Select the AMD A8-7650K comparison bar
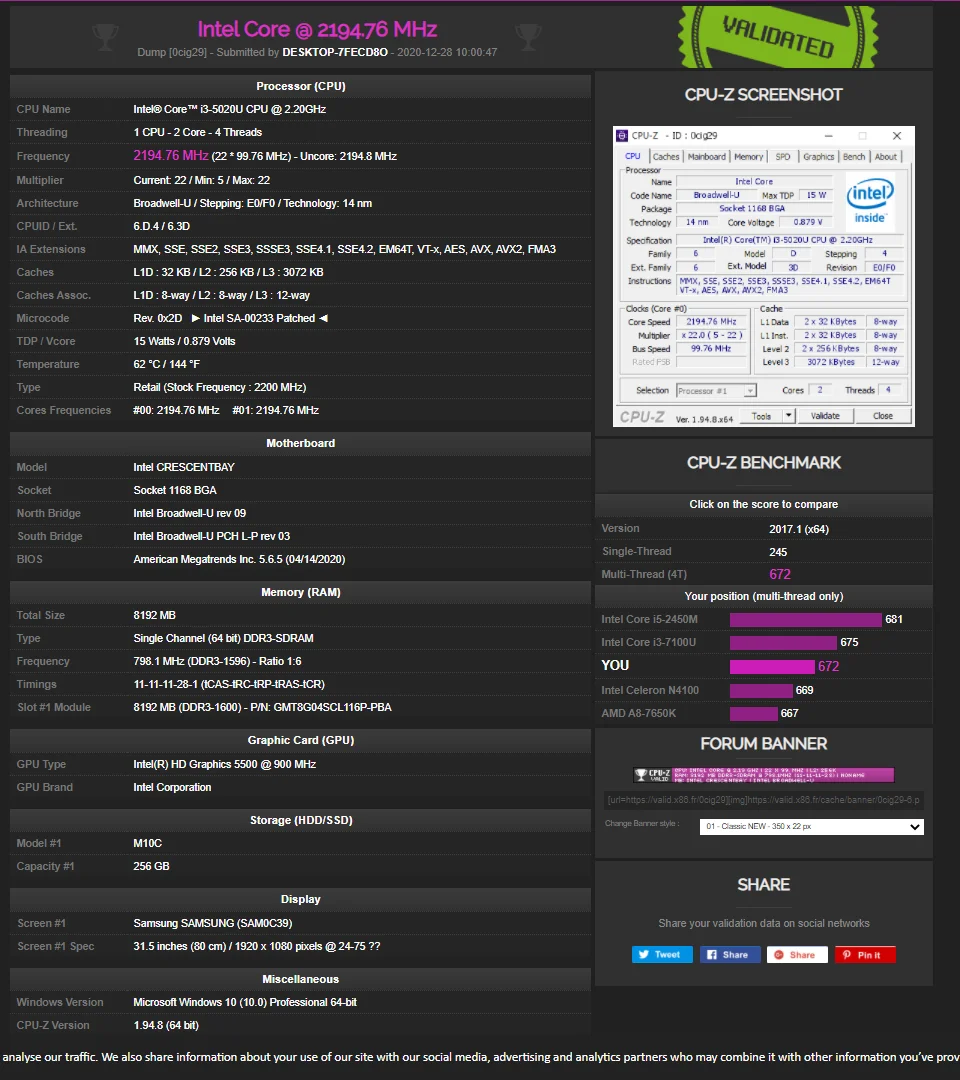 753,714
